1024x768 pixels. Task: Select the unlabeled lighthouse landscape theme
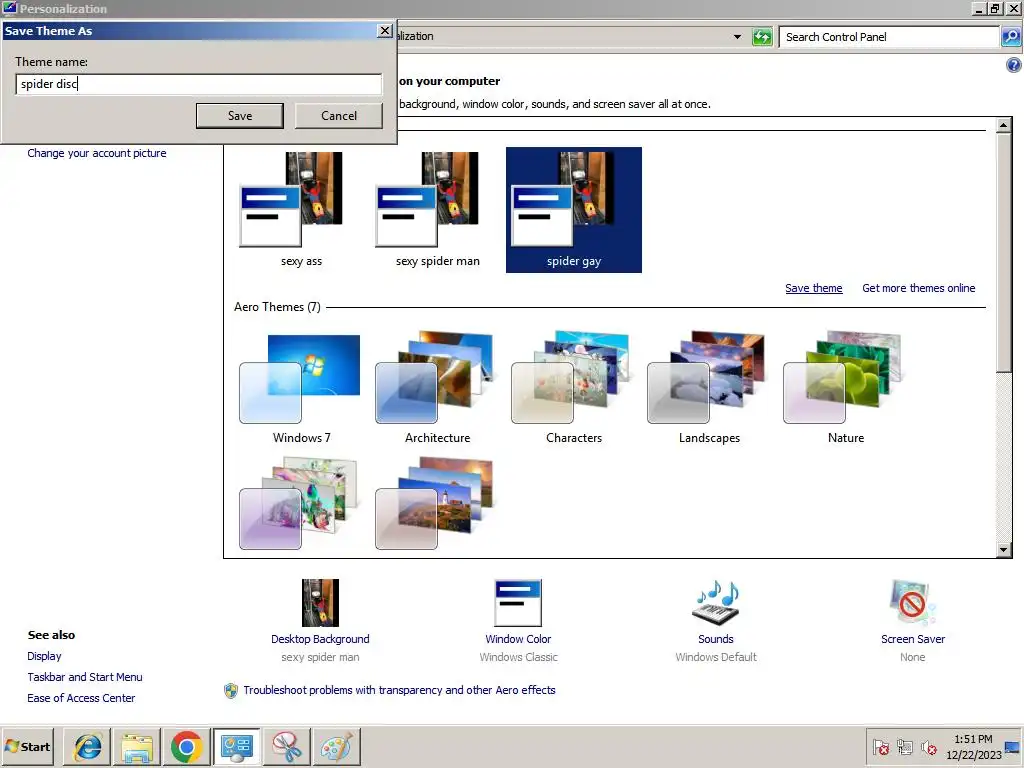pos(434,503)
